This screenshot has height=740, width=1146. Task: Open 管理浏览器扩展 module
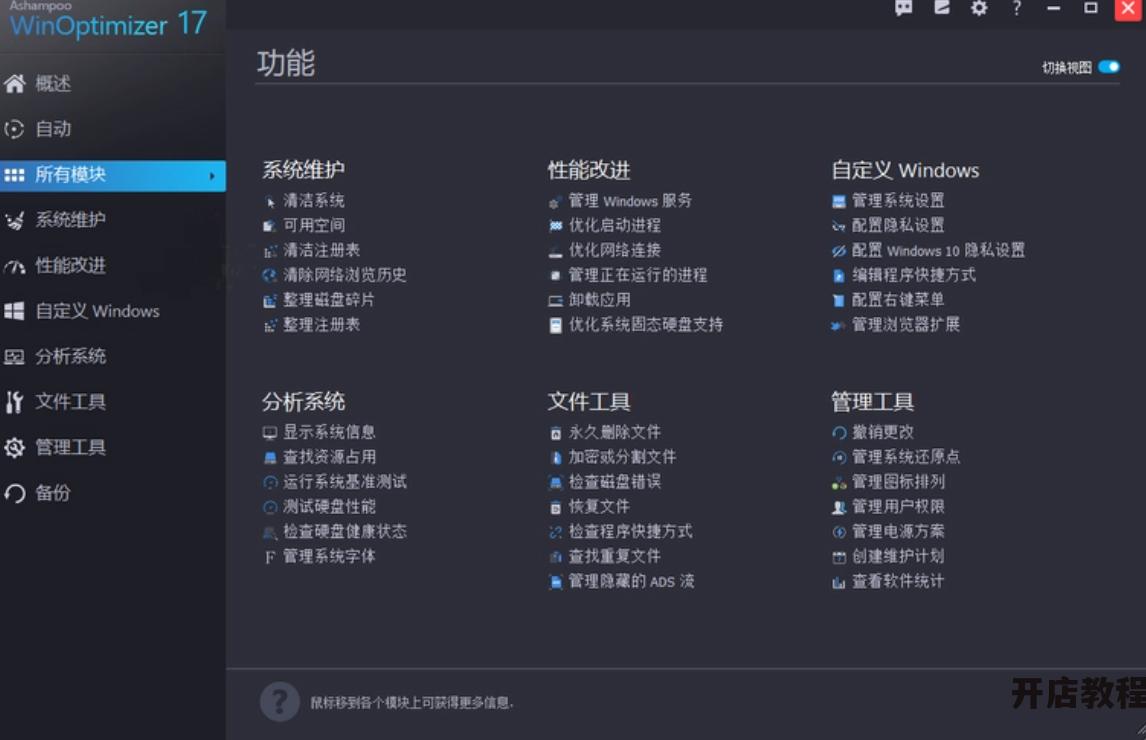click(906, 325)
